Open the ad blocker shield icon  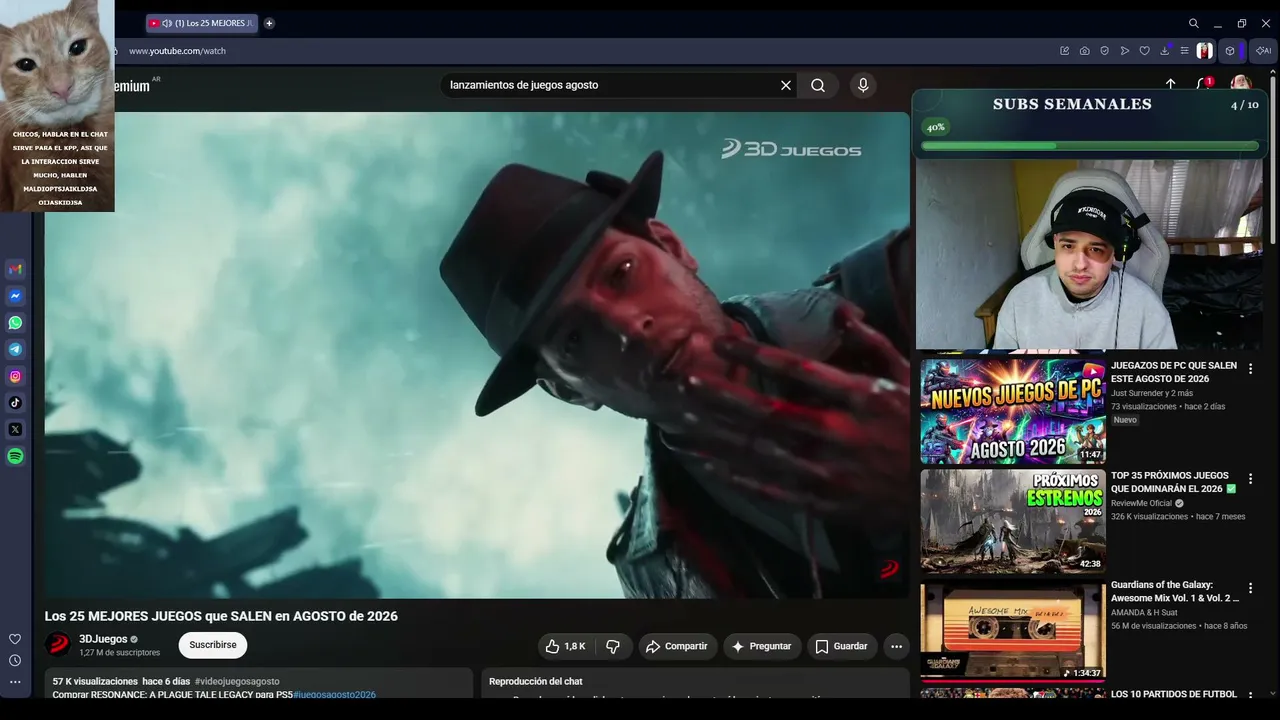1105,51
